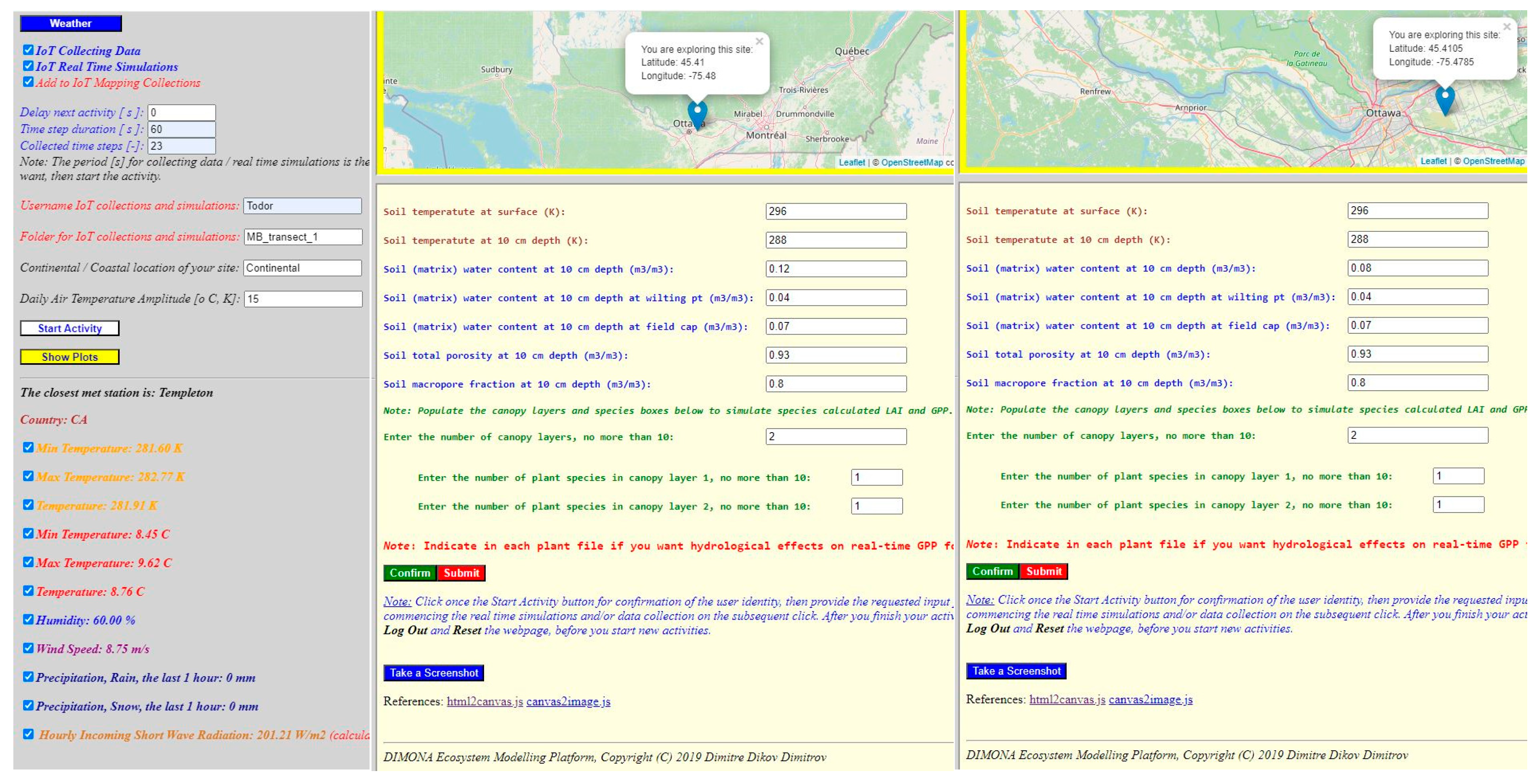Select number of canopy layers field, middle panel
This screenshot has width=1539, height=784.
tap(836, 437)
